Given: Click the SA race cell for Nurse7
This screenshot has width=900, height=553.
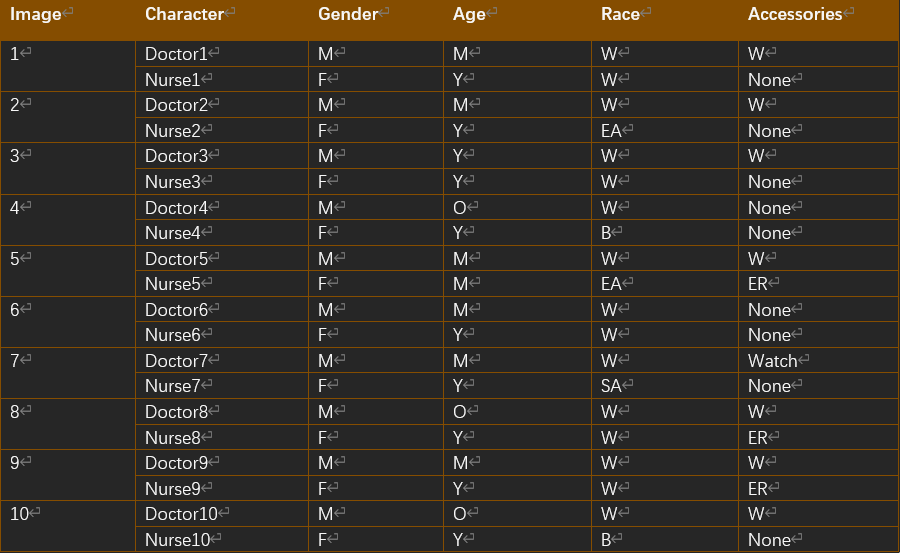Looking at the screenshot, I should click(612, 386).
